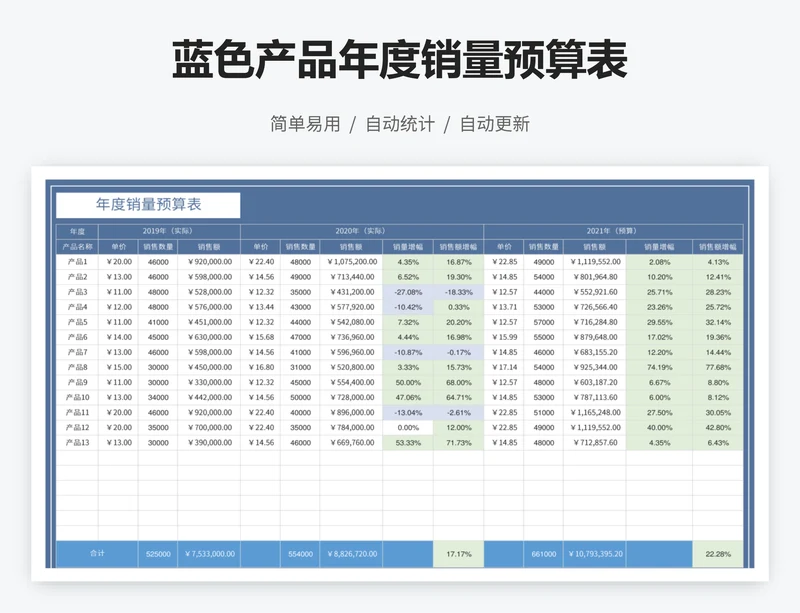This screenshot has width=800, height=613.
Task: Click the ¥683,155.20 cell in 产品7 row
Action: coord(594,352)
